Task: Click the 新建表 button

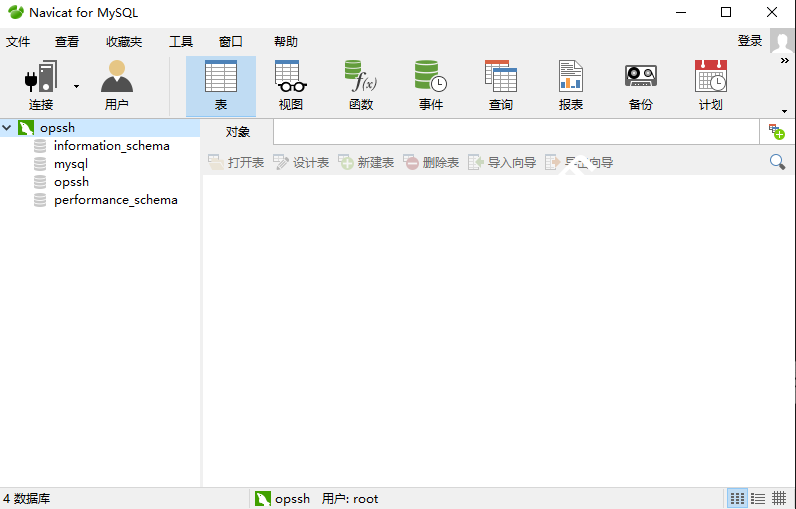Action: click(366, 162)
